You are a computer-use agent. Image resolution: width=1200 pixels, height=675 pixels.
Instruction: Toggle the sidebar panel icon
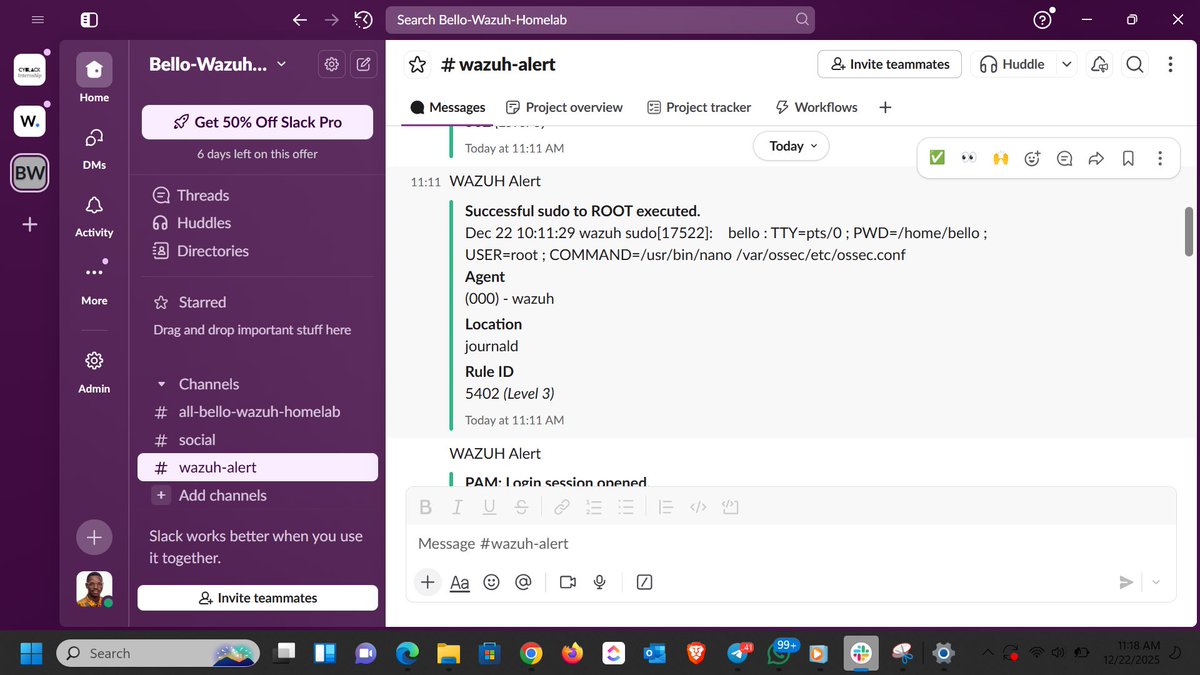89,19
